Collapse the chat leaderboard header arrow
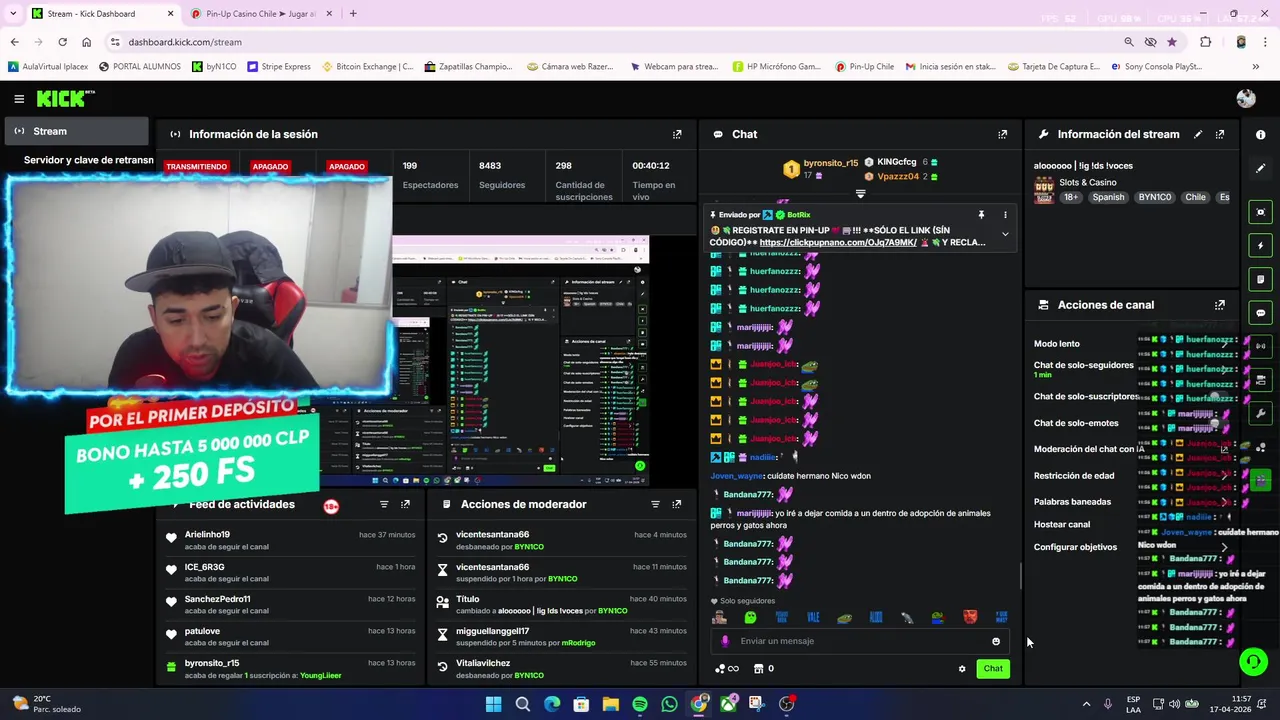The width and height of the screenshot is (1280, 720). (x=860, y=194)
